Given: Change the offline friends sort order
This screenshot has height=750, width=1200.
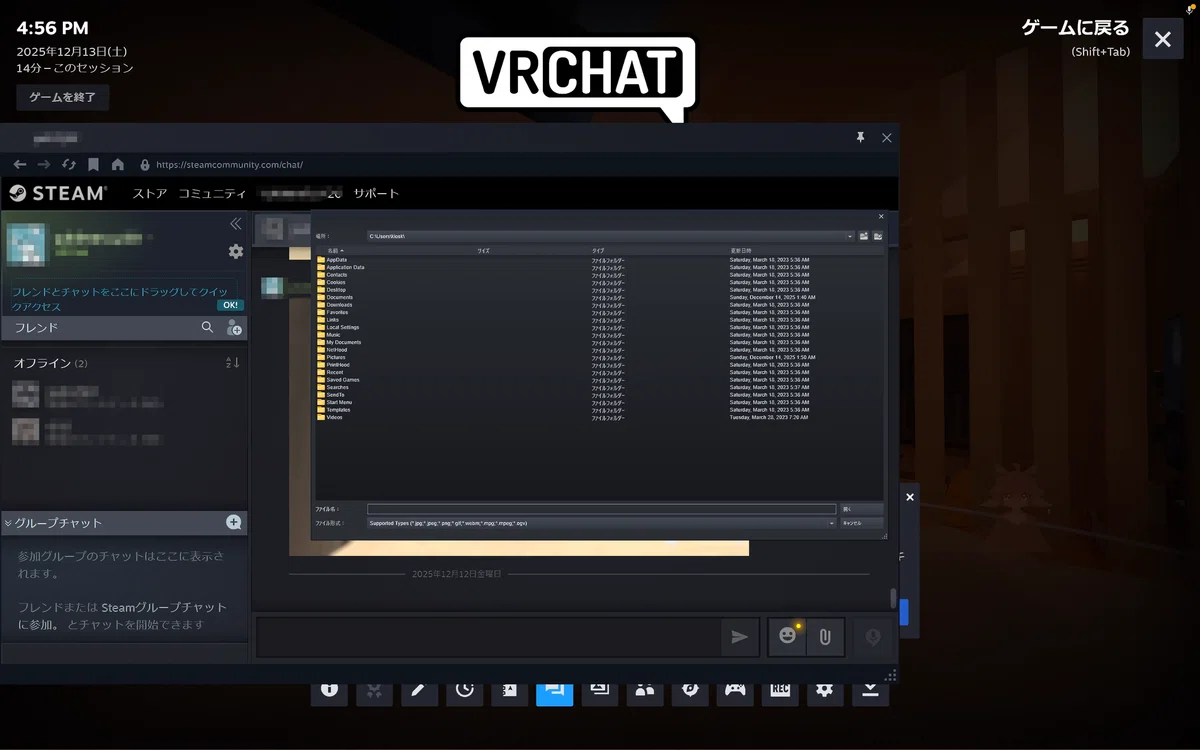Looking at the screenshot, I should pyautogui.click(x=233, y=362).
